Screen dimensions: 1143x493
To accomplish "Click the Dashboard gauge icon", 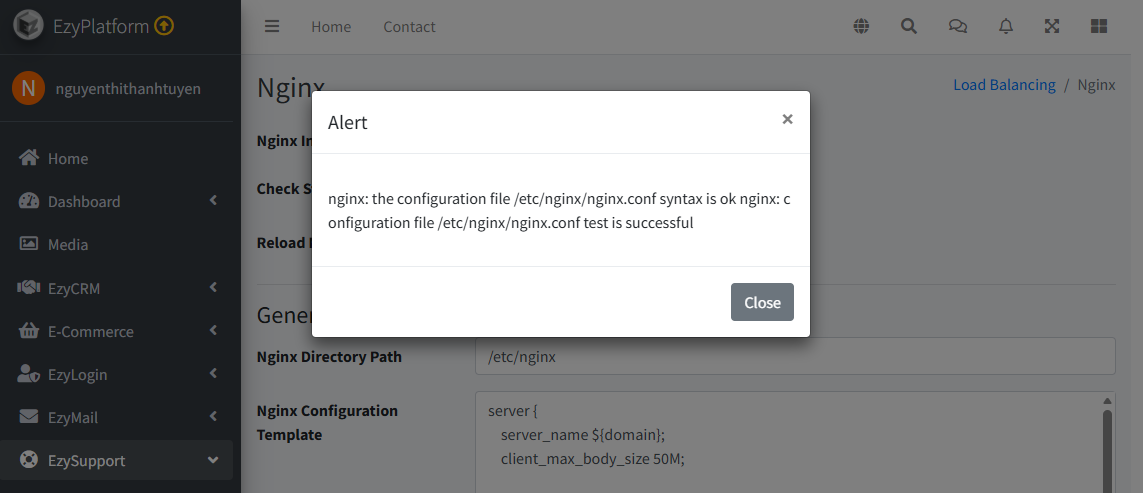I will (28, 201).
